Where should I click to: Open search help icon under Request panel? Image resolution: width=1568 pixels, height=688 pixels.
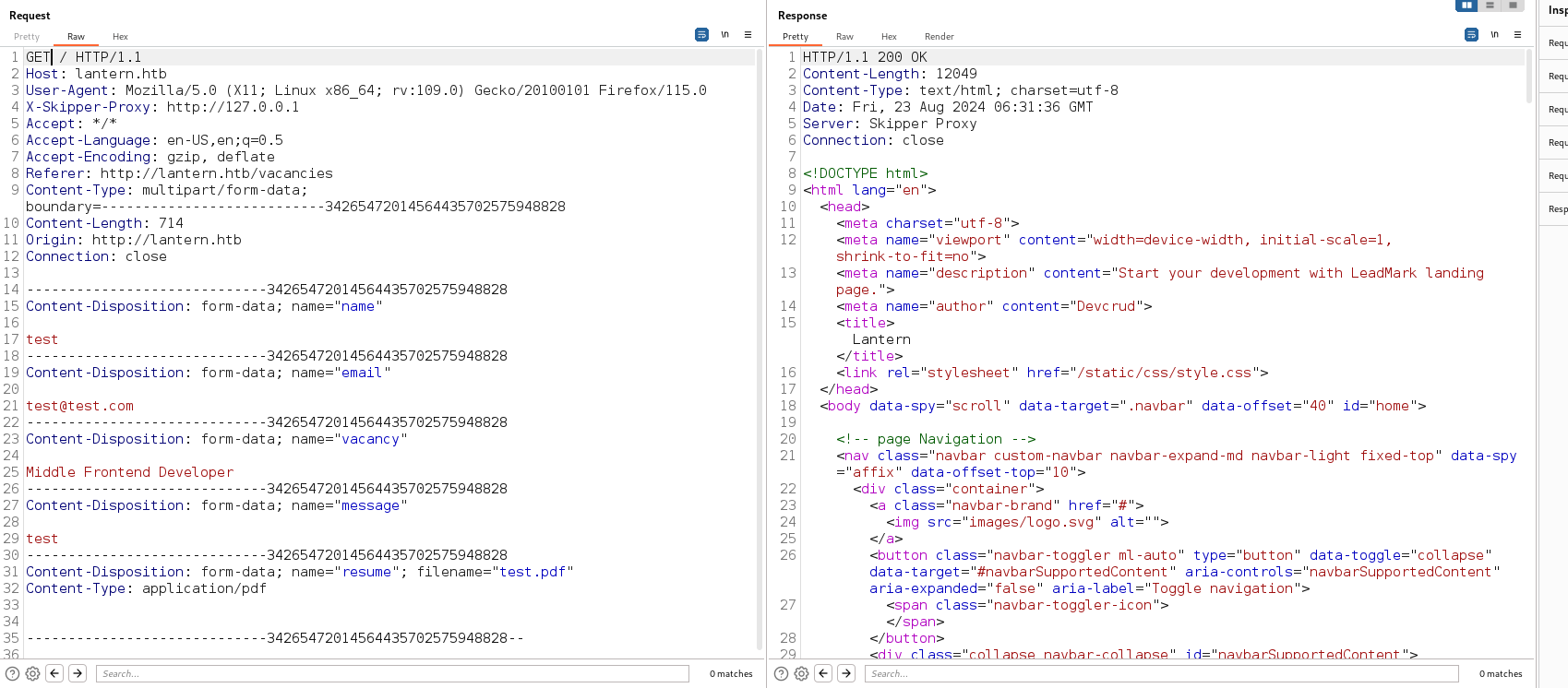click(13, 673)
